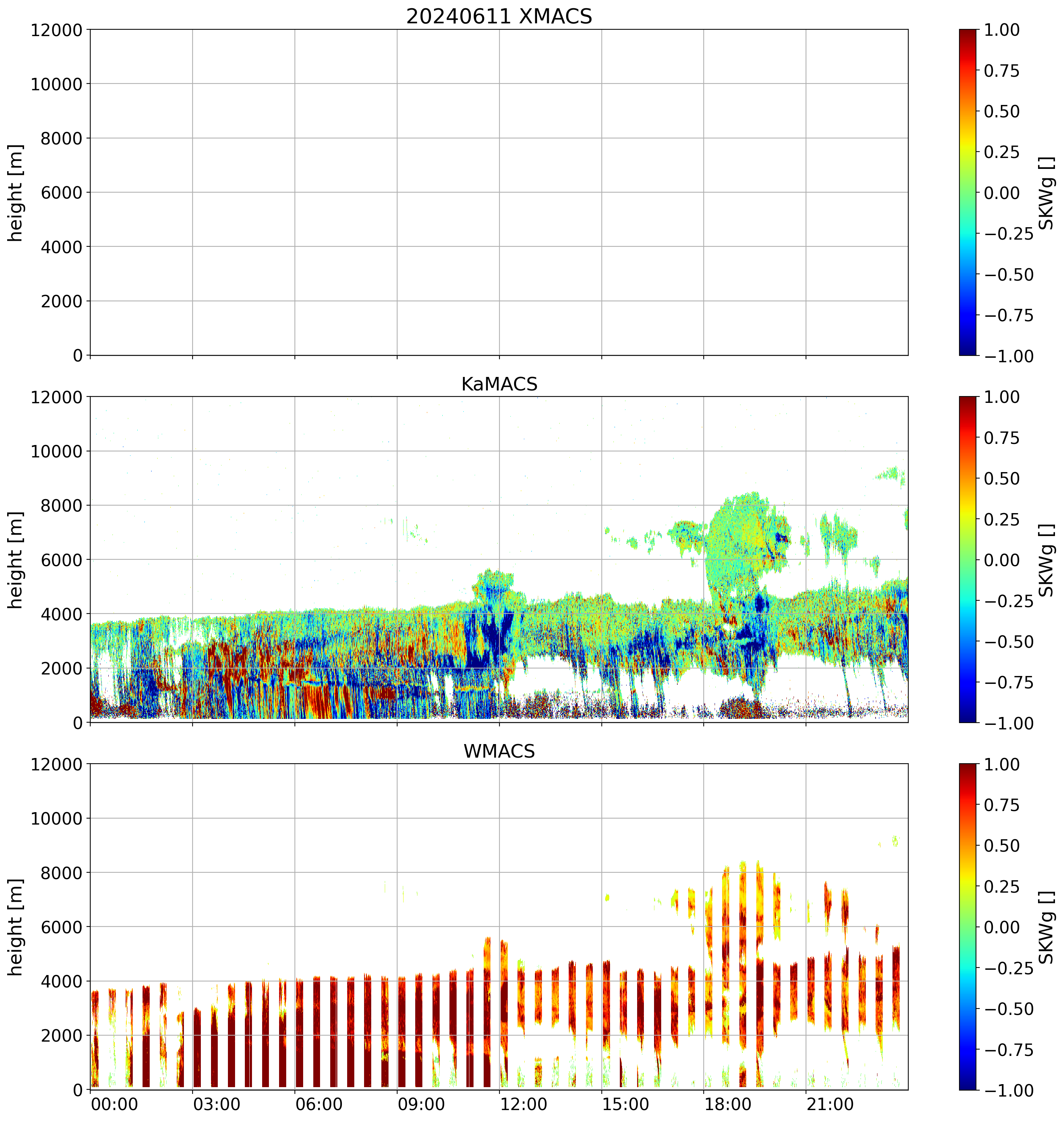Click the 20240611 XMACS plot title

click(x=499, y=17)
